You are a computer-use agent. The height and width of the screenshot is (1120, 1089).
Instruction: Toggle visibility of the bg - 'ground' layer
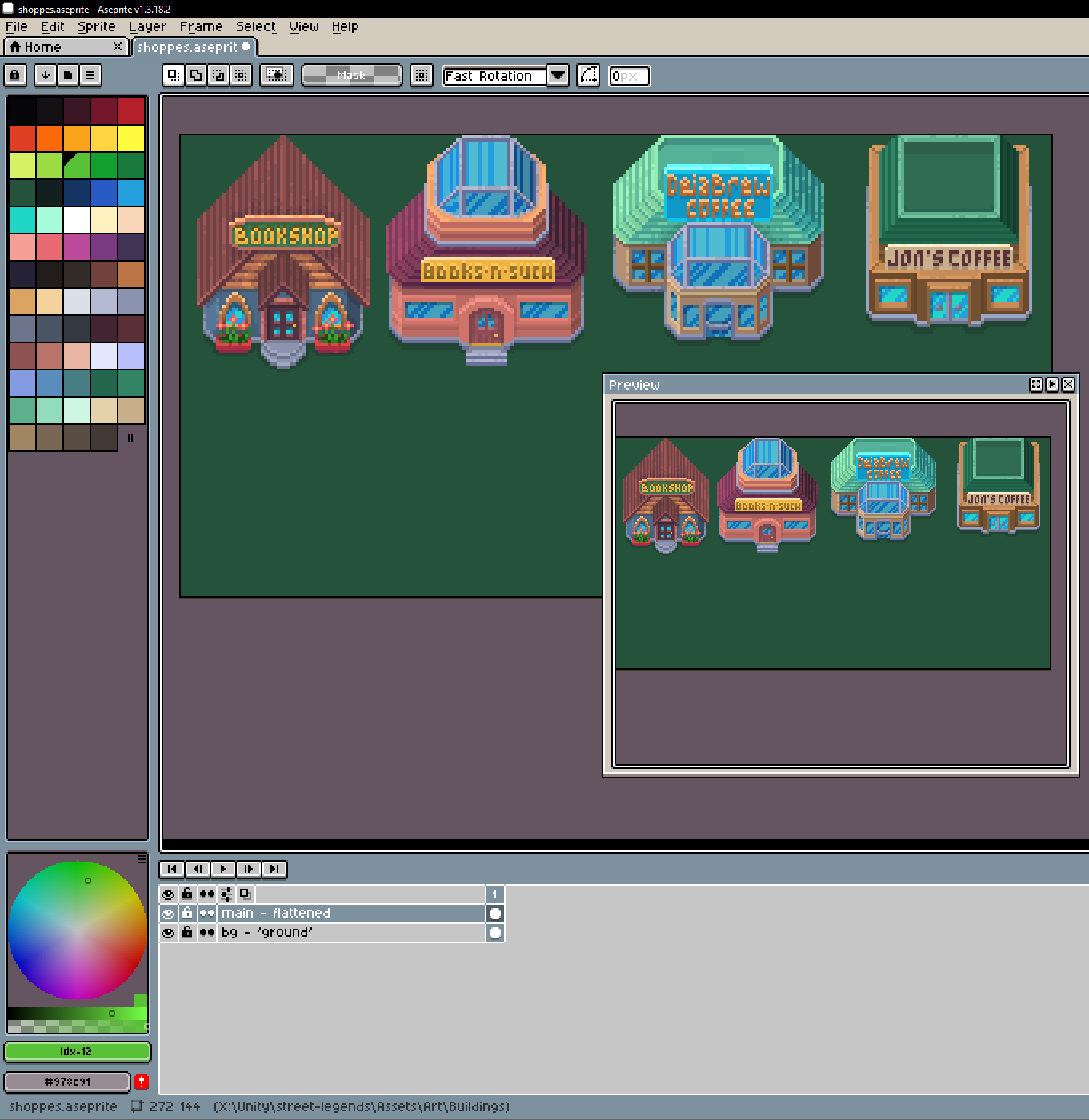coord(168,933)
